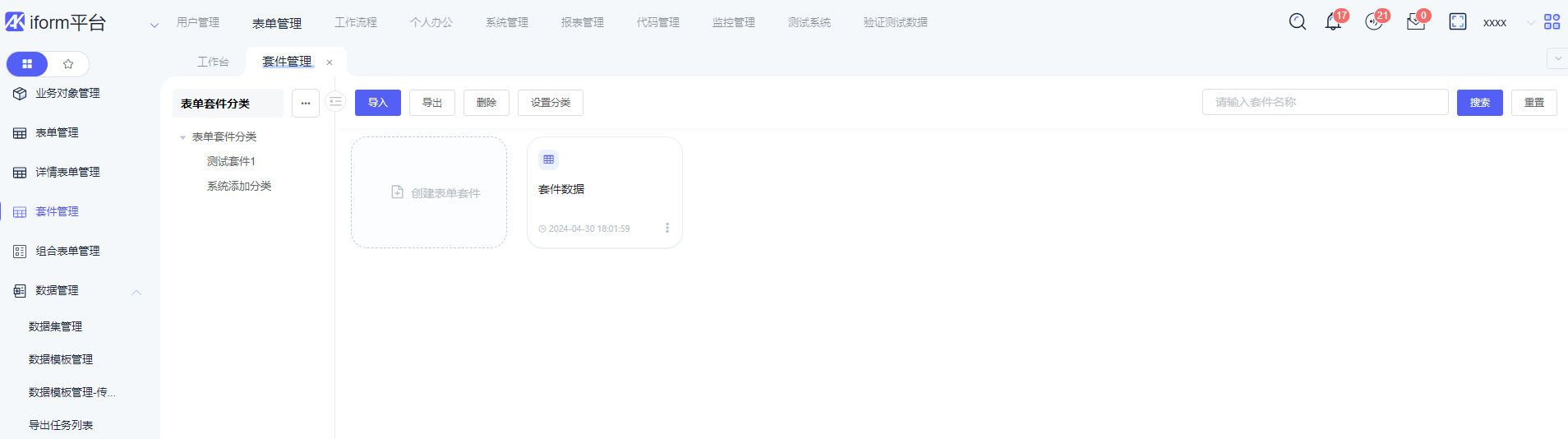Click the search magnifier icon in header
This screenshot has width=1568, height=439.
click(x=1297, y=22)
